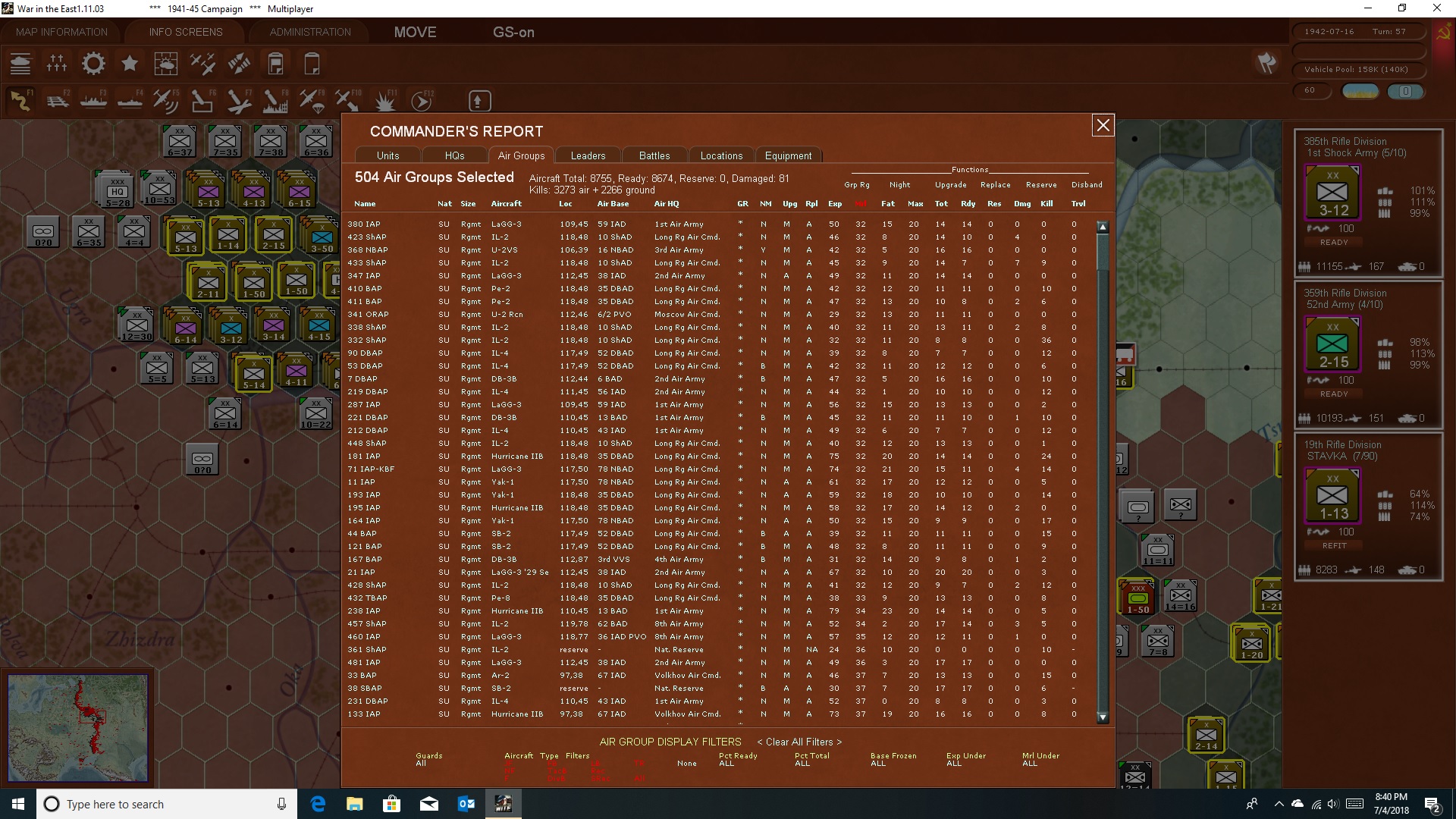Sort by the Aircraft column header
Screen dimensions: 1456x819
click(x=506, y=203)
